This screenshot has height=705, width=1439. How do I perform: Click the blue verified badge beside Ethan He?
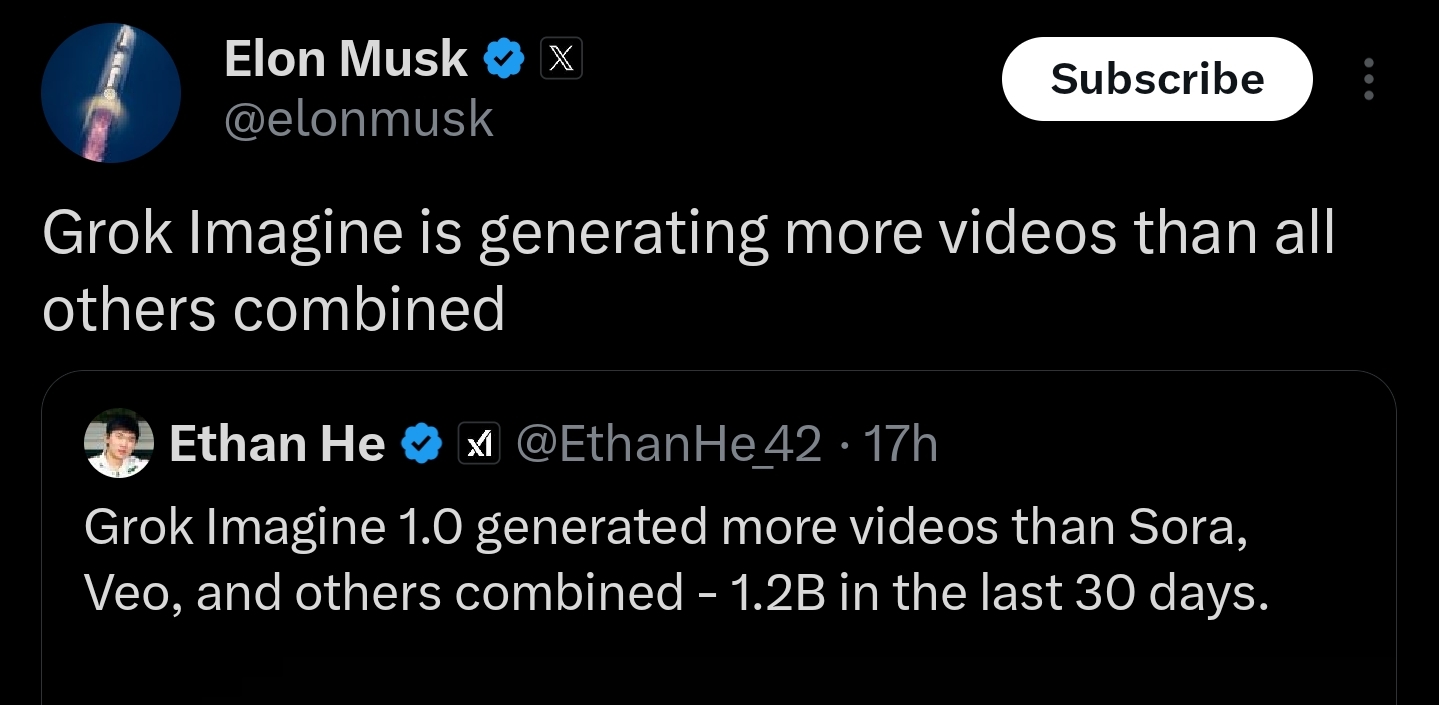[x=421, y=443]
